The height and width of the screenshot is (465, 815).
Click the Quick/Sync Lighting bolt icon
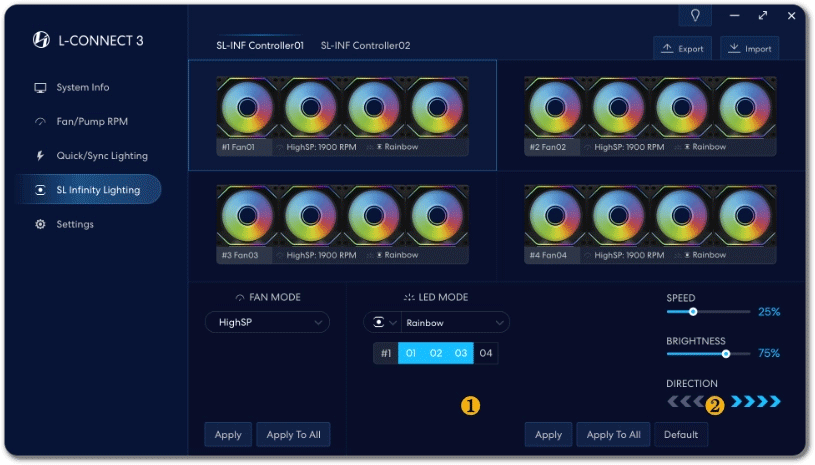pyautogui.click(x=40, y=156)
